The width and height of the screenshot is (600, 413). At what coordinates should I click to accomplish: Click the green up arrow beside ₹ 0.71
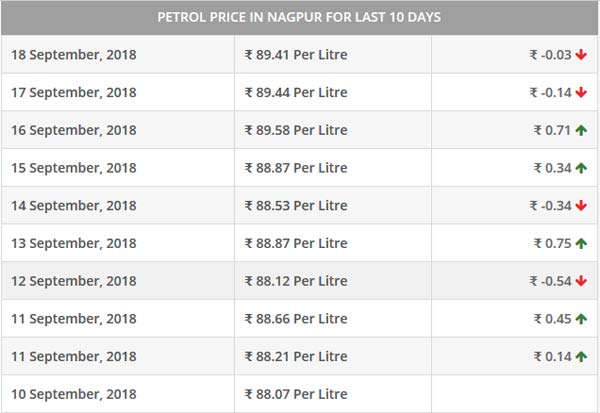click(x=581, y=130)
